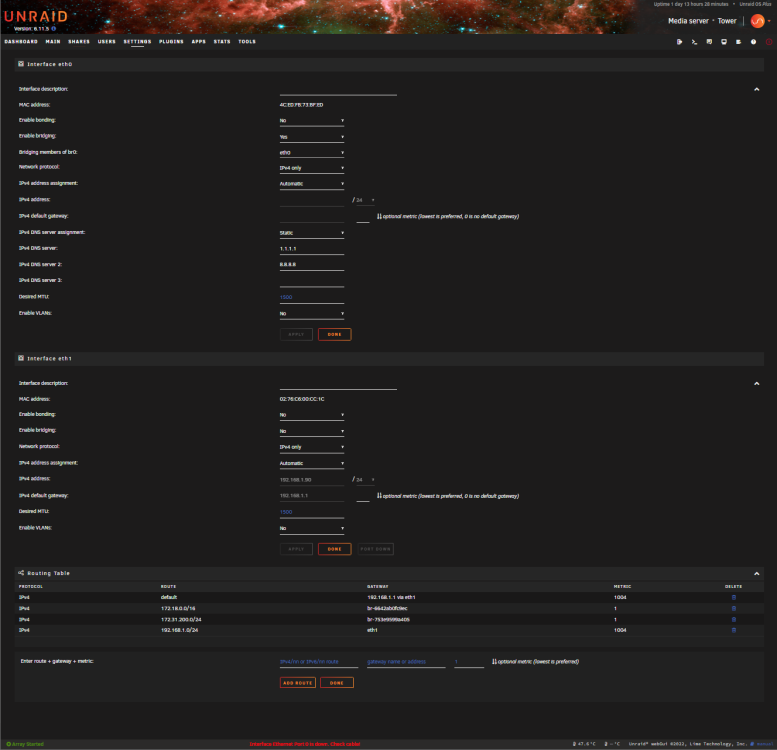Open eth1 Enable VLANs dropdown
The width and height of the screenshot is (777, 750).
click(312, 529)
